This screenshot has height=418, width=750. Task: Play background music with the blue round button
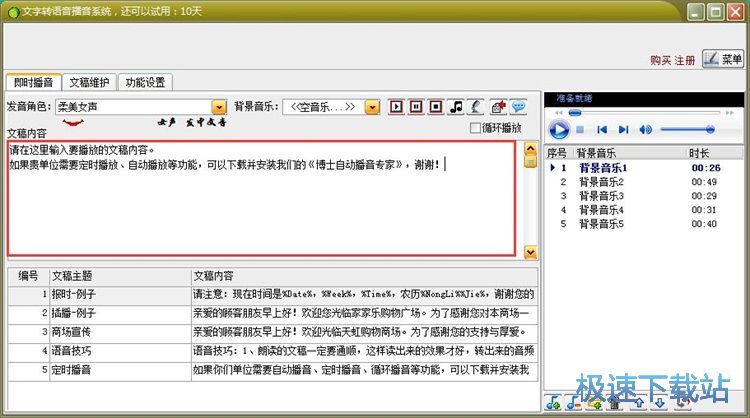(x=559, y=130)
